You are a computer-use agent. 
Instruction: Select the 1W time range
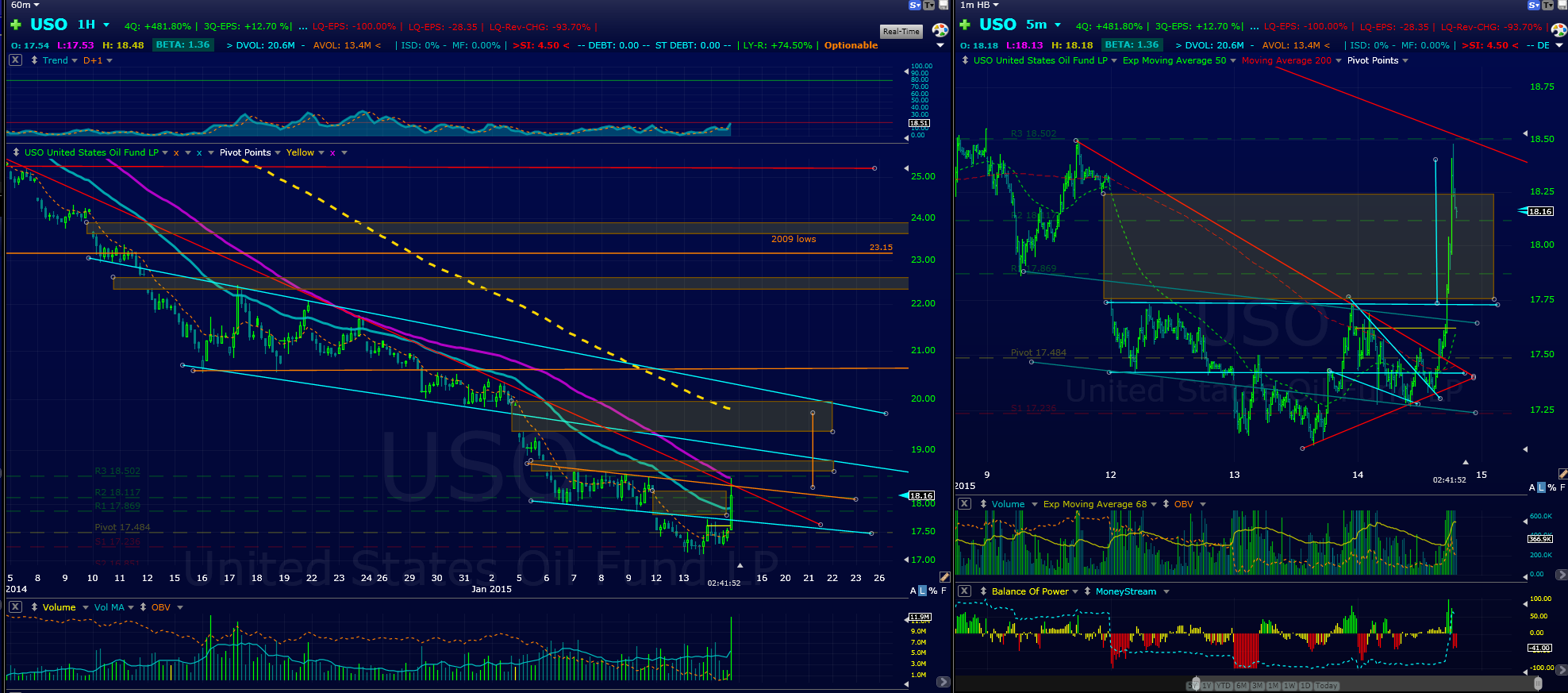pos(1289,685)
